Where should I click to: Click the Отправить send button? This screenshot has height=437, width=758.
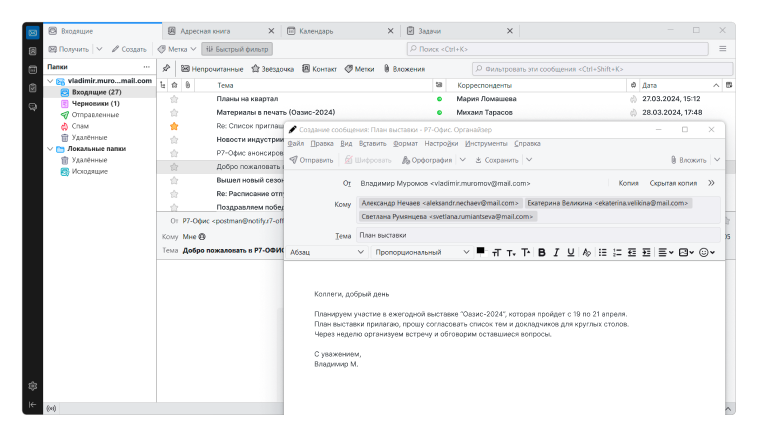[311, 160]
